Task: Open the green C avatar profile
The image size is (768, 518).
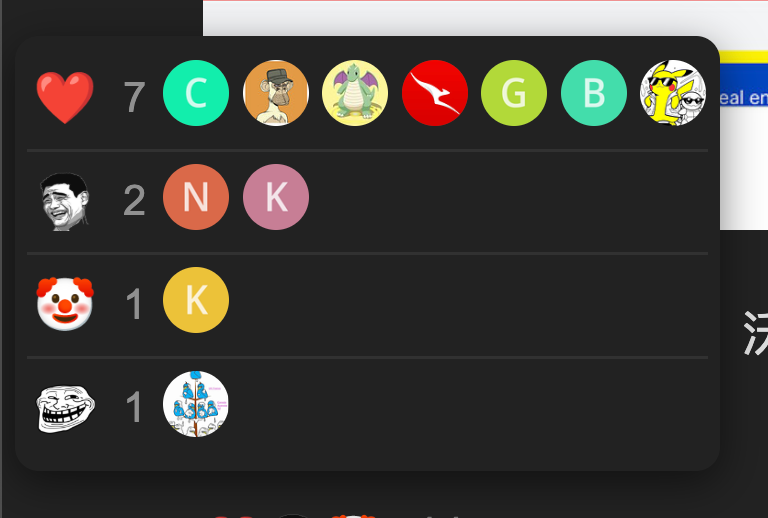Action: pos(196,93)
